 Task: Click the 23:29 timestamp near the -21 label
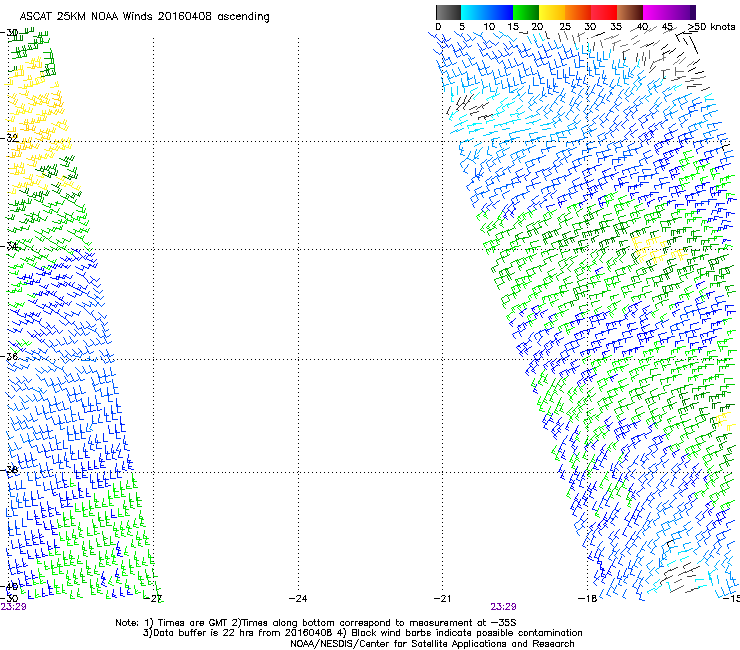503,607
